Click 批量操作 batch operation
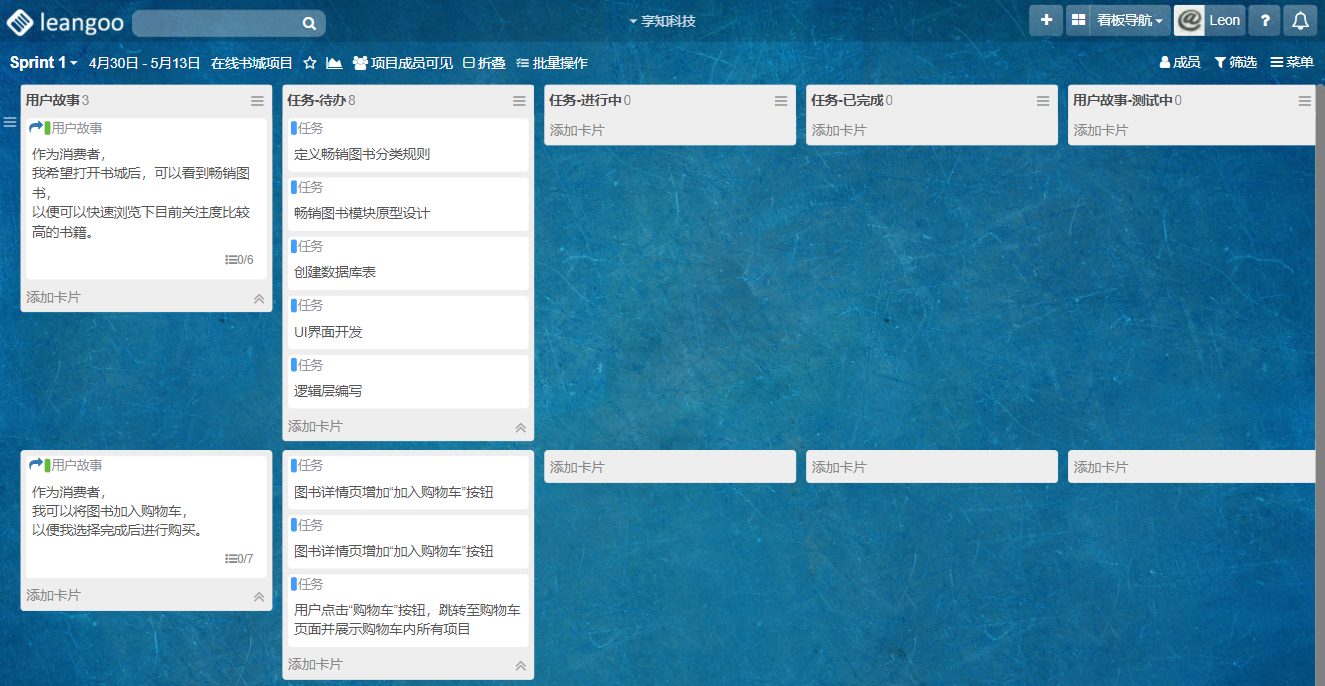The width and height of the screenshot is (1325, 686). click(552, 63)
